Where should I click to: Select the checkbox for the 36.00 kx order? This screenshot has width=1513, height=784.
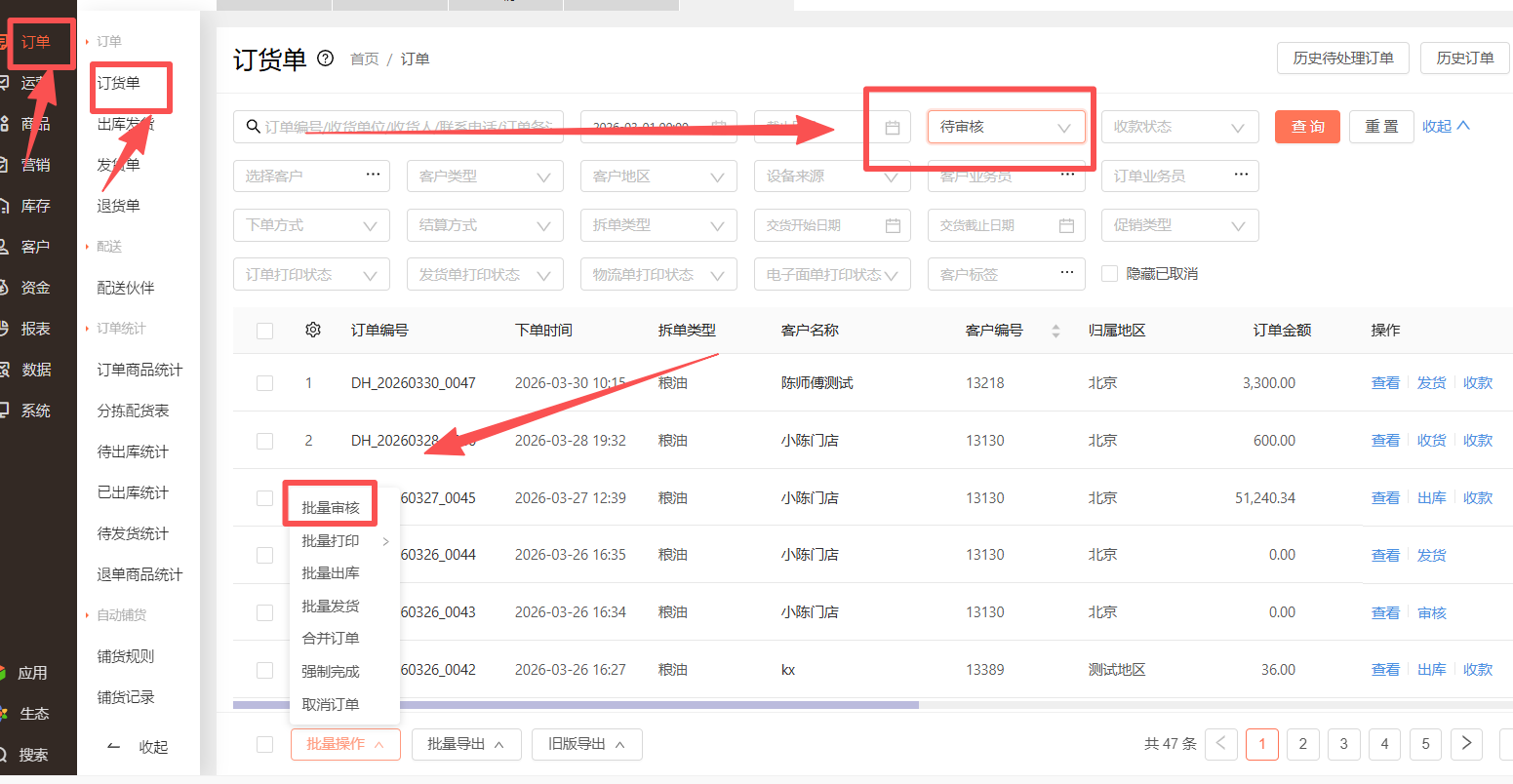pos(264,670)
